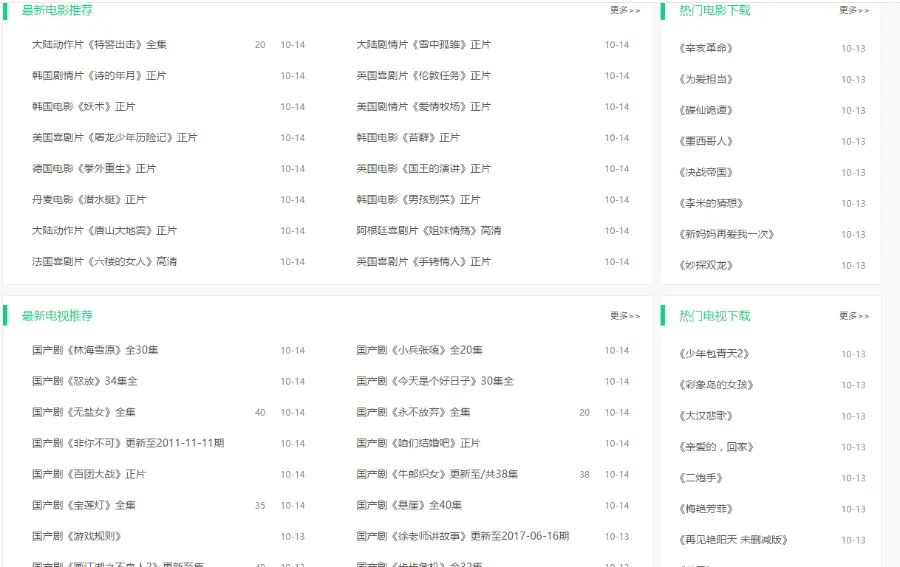Click the 最新电视推荐 section heading
This screenshot has height=567, width=900.
point(57,316)
